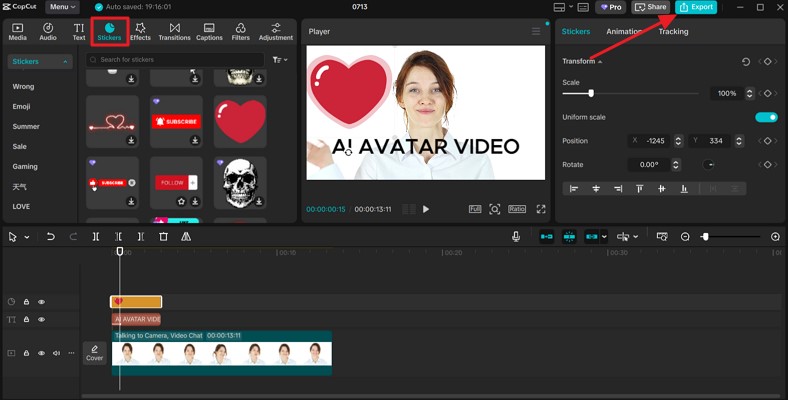
Task: Click the Position X value field
Action: (x=651, y=141)
